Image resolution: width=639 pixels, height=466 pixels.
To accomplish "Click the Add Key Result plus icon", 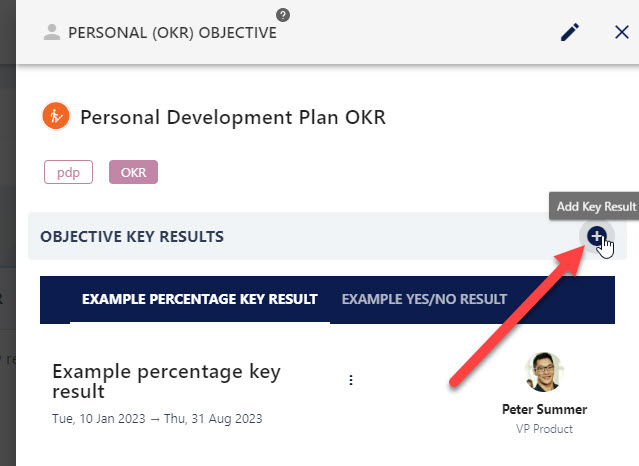I will pos(597,236).
